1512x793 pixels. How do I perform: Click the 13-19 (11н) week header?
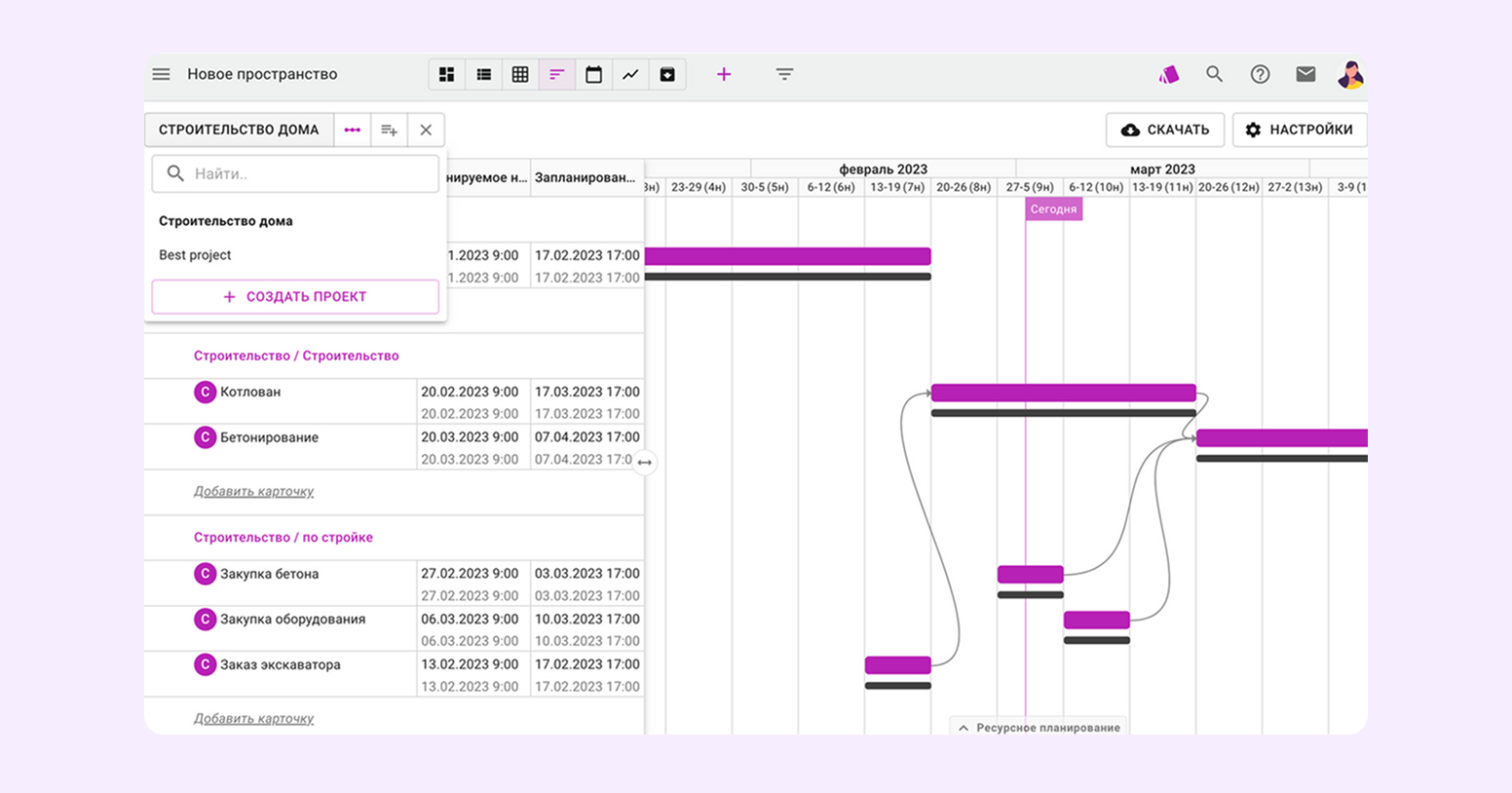pos(1162,187)
